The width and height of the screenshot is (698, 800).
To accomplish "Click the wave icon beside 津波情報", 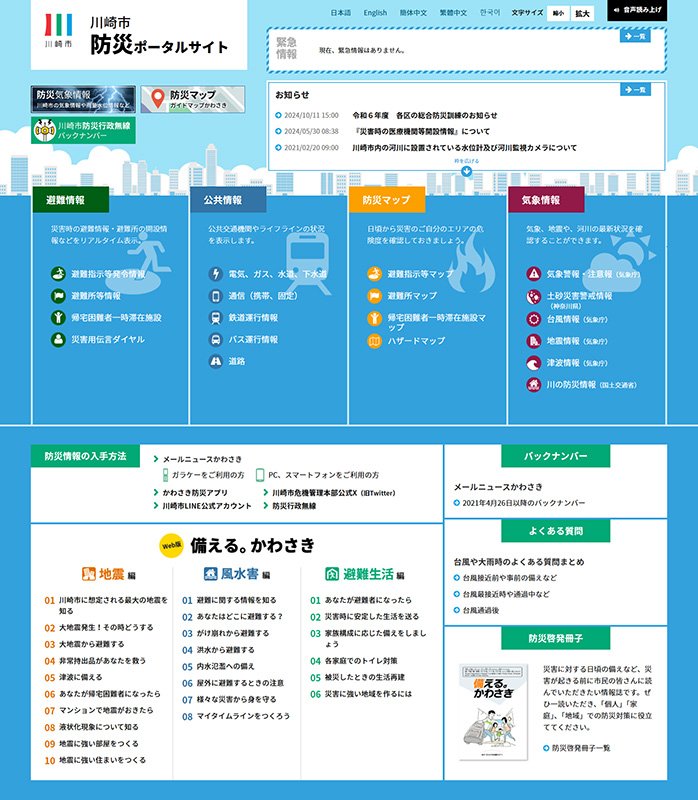I will pos(534,363).
